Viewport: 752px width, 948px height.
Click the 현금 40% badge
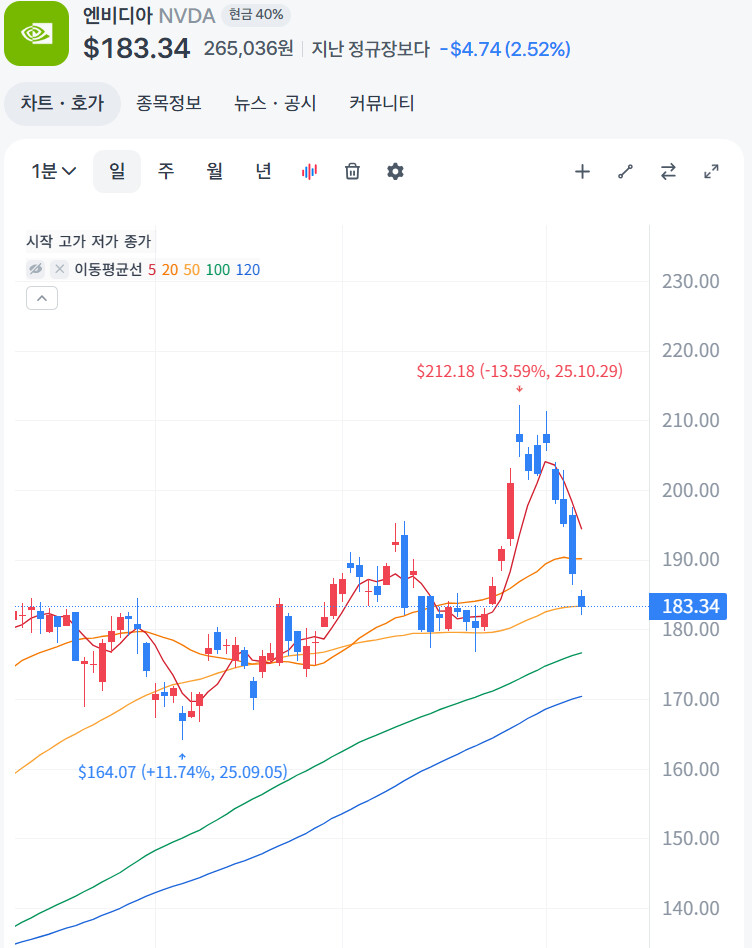pos(256,15)
